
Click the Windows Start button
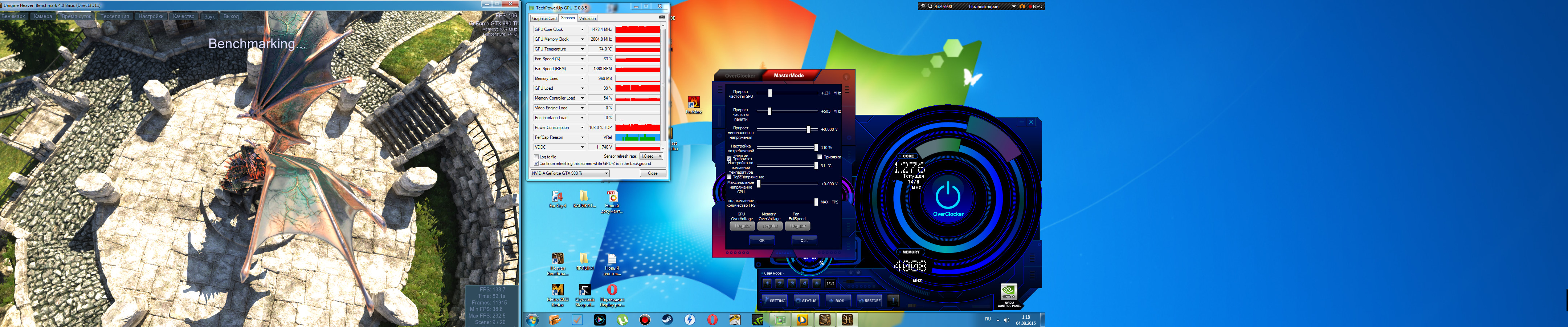(x=532, y=320)
